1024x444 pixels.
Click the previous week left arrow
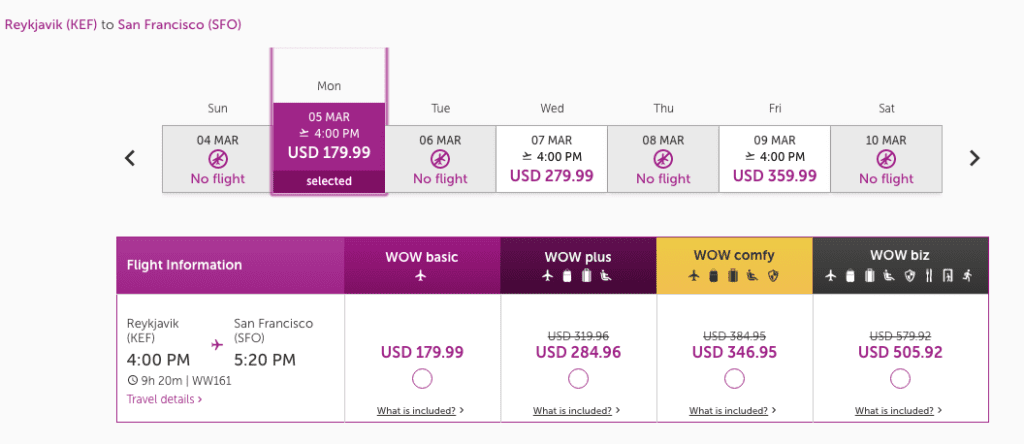pyautogui.click(x=129, y=158)
